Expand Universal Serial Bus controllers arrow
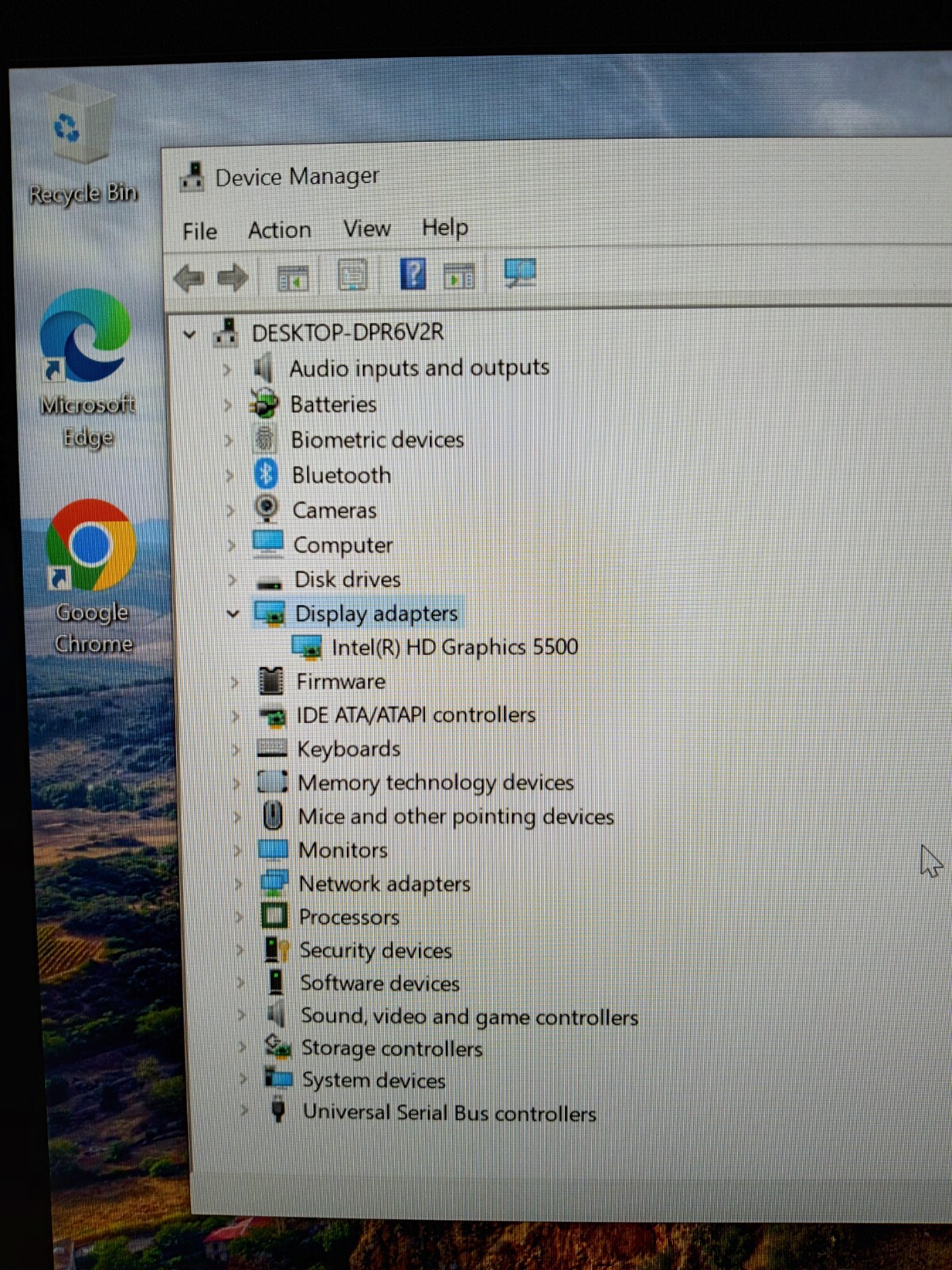Image resolution: width=952 pixels, height=1270 pixels. tap(244, 1110)
